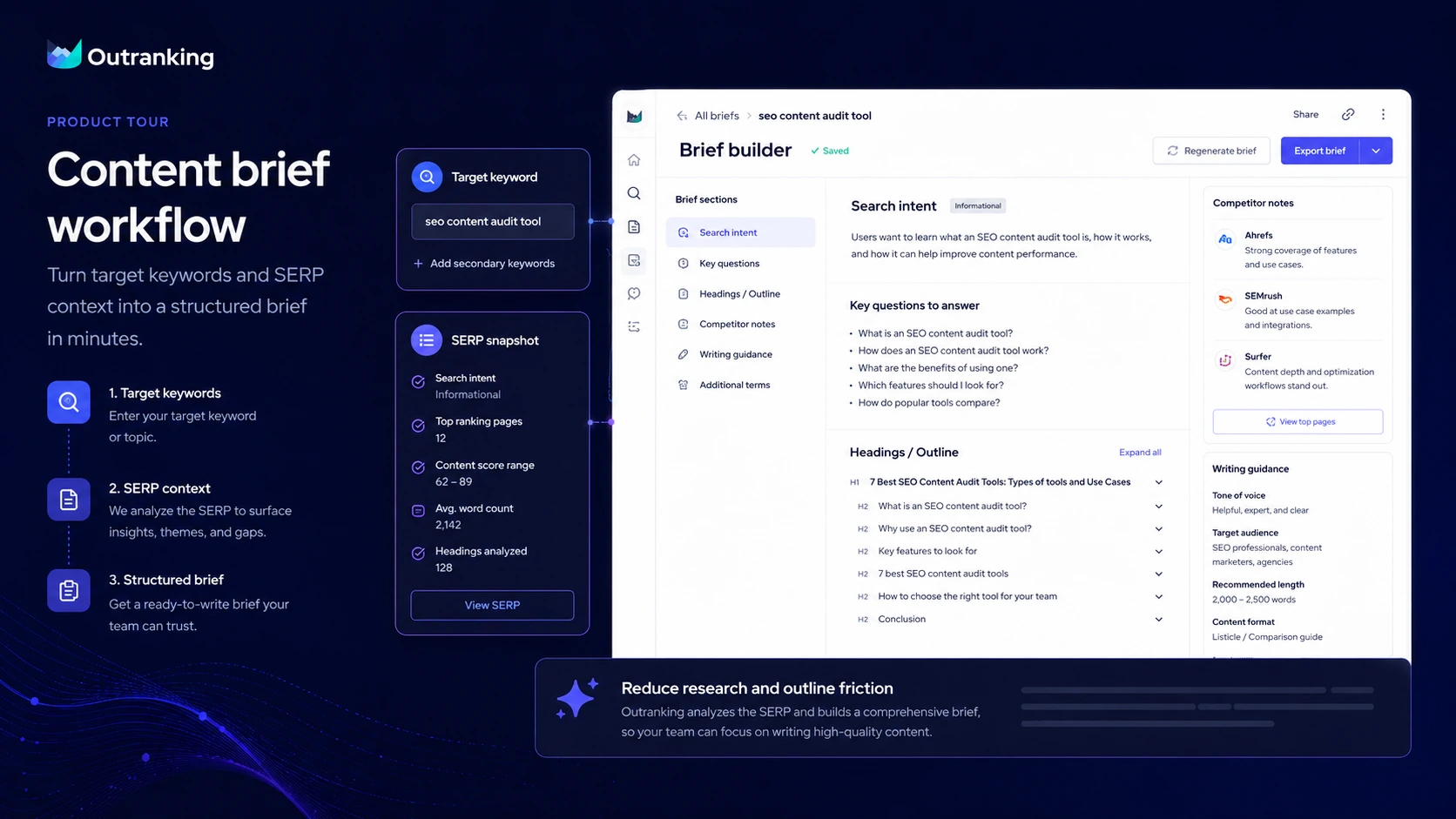
Task: Open the Home icon in sidebar
Action: tap(634, 160)
